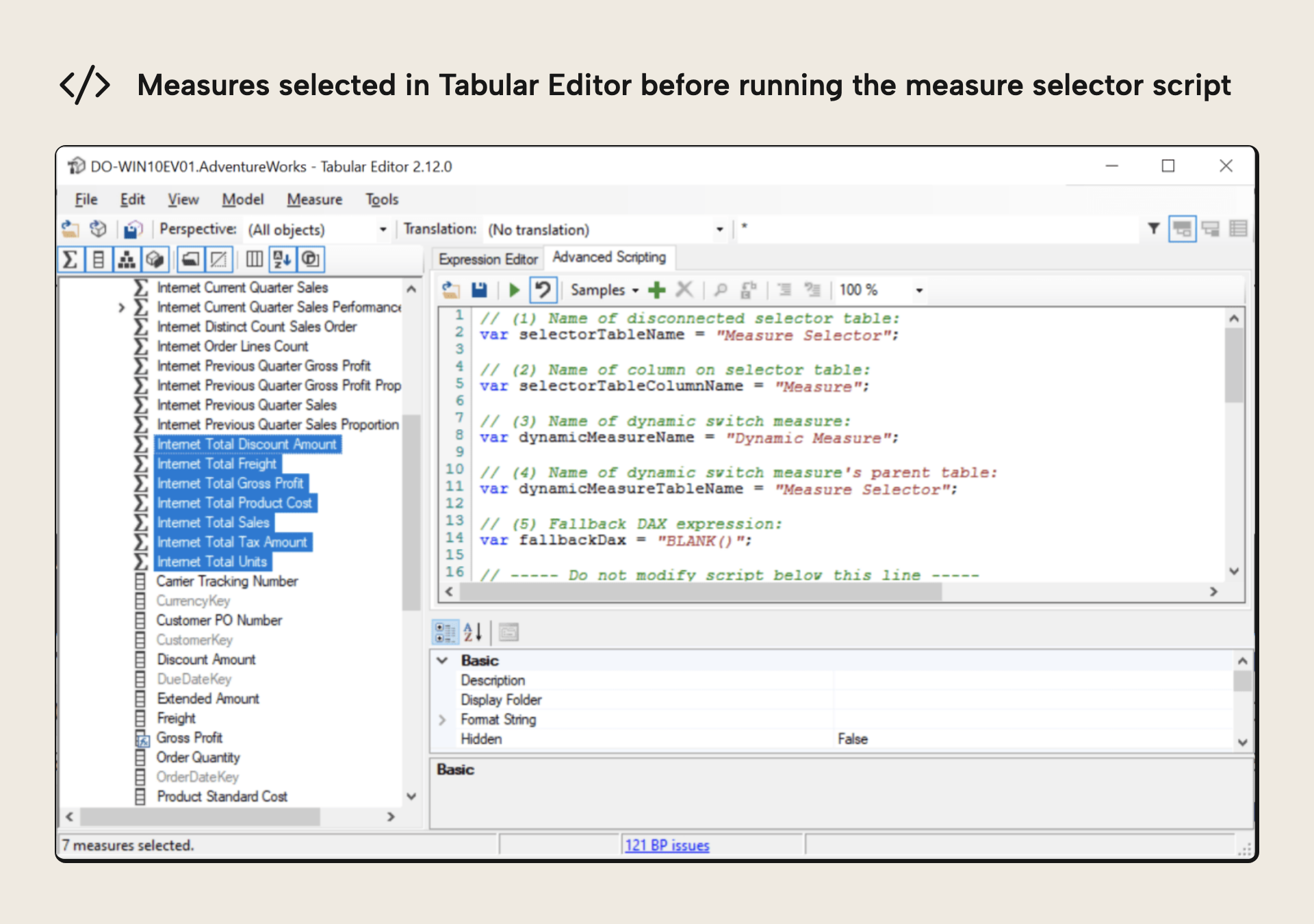Viewport: 1314px width, 924px height.
Task: Click the filter text input field
Action: [x=938, y=229]
